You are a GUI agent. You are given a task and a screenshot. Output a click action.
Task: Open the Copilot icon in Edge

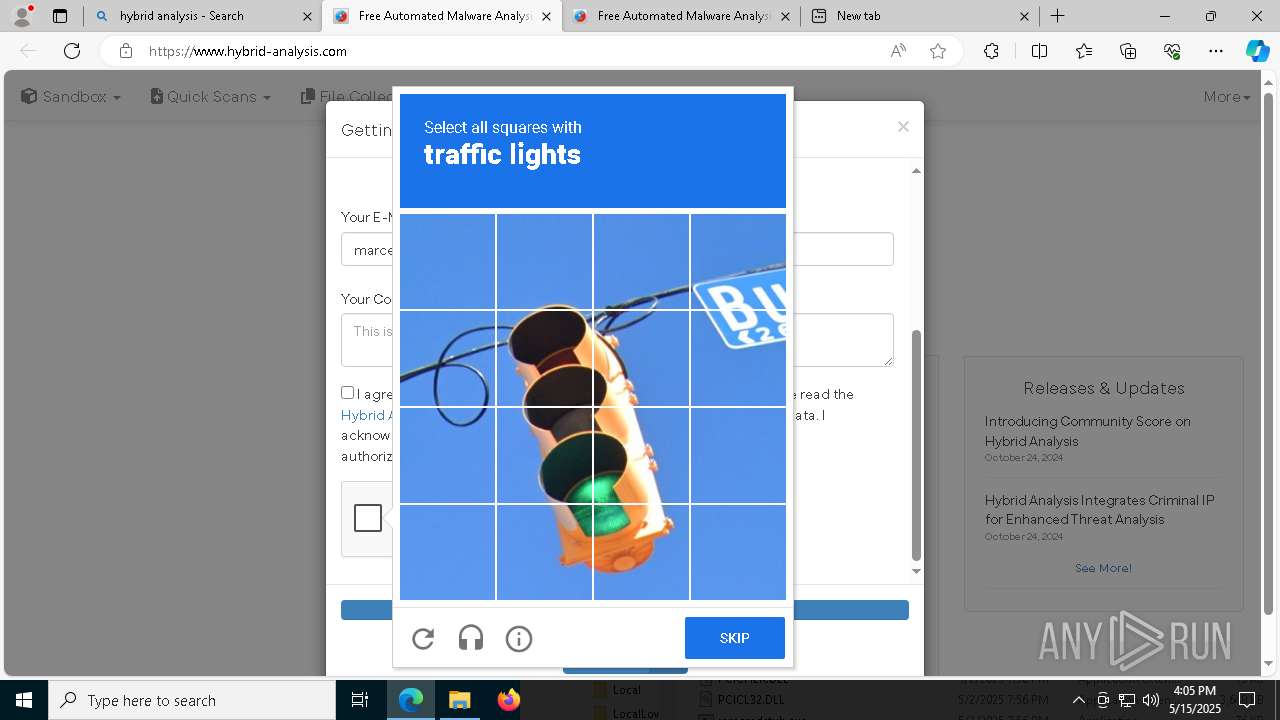[x=1257, y=51]
